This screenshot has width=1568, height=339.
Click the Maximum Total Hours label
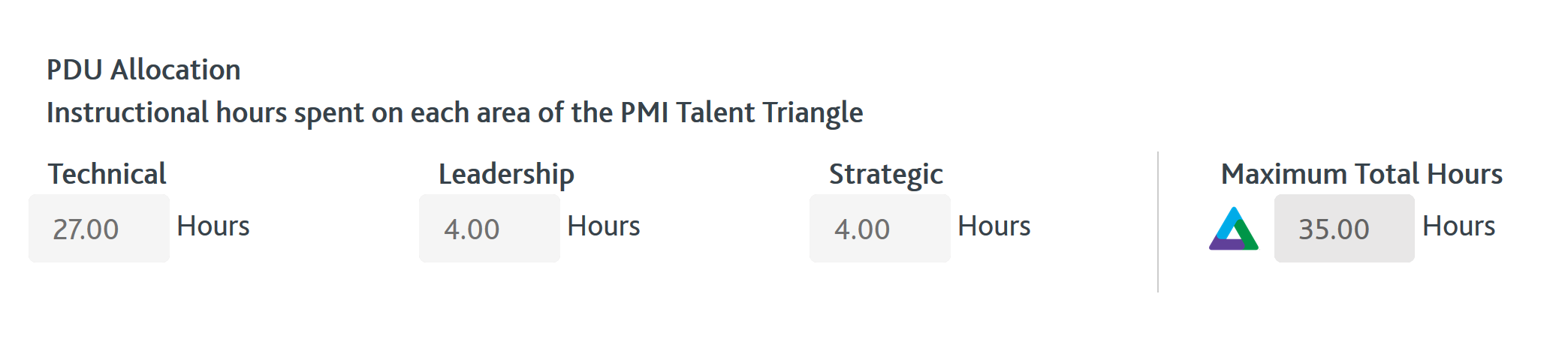pos(1361,174)
